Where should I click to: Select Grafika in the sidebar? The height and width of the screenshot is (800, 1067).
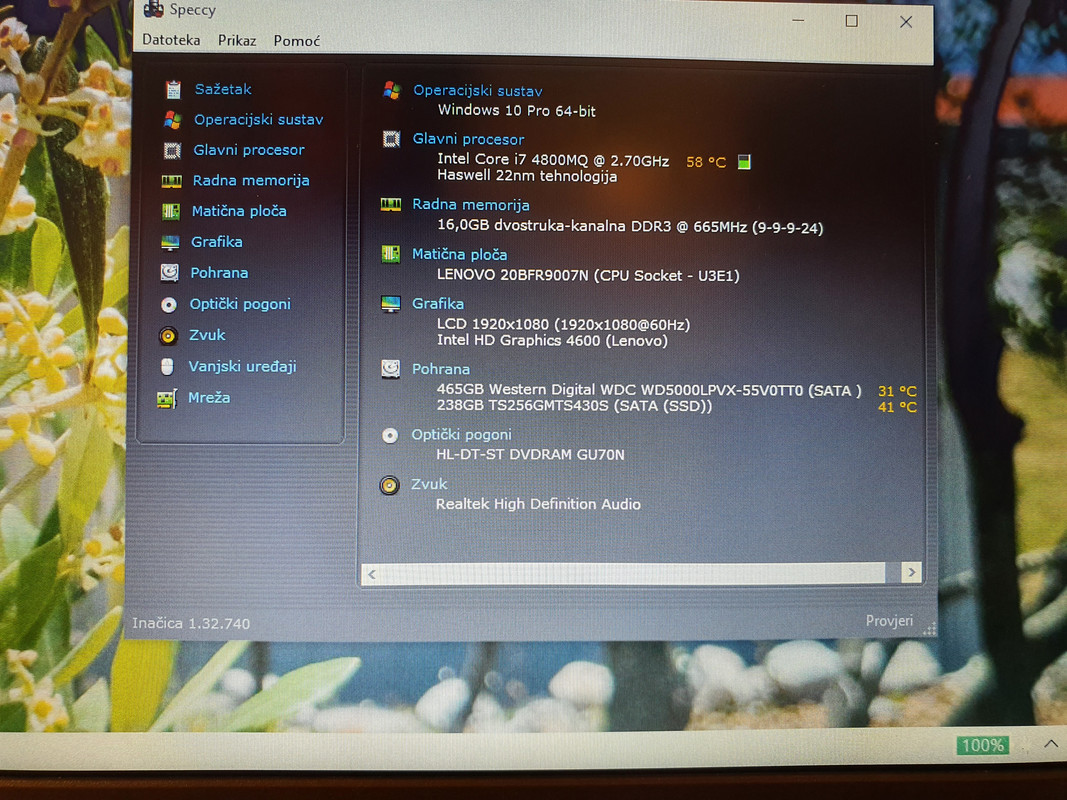(217, 241)
